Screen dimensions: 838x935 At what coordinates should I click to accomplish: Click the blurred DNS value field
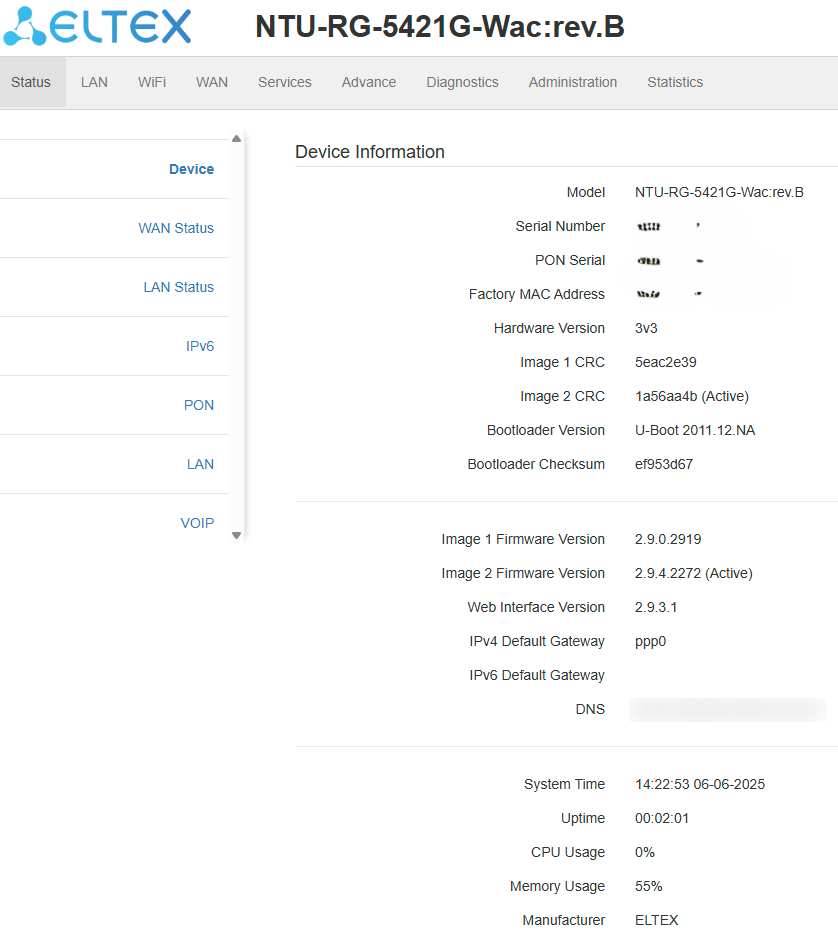pos(728,710)
